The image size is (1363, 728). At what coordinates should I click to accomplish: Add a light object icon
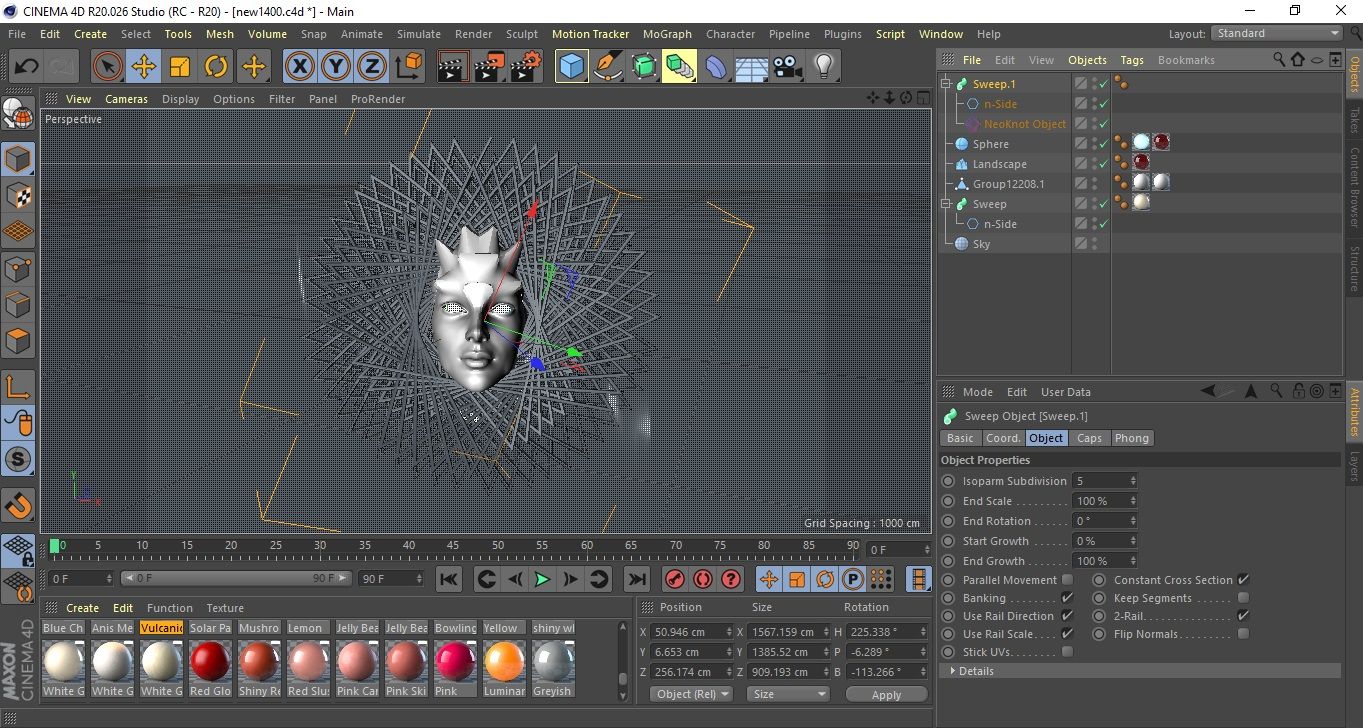824,67
